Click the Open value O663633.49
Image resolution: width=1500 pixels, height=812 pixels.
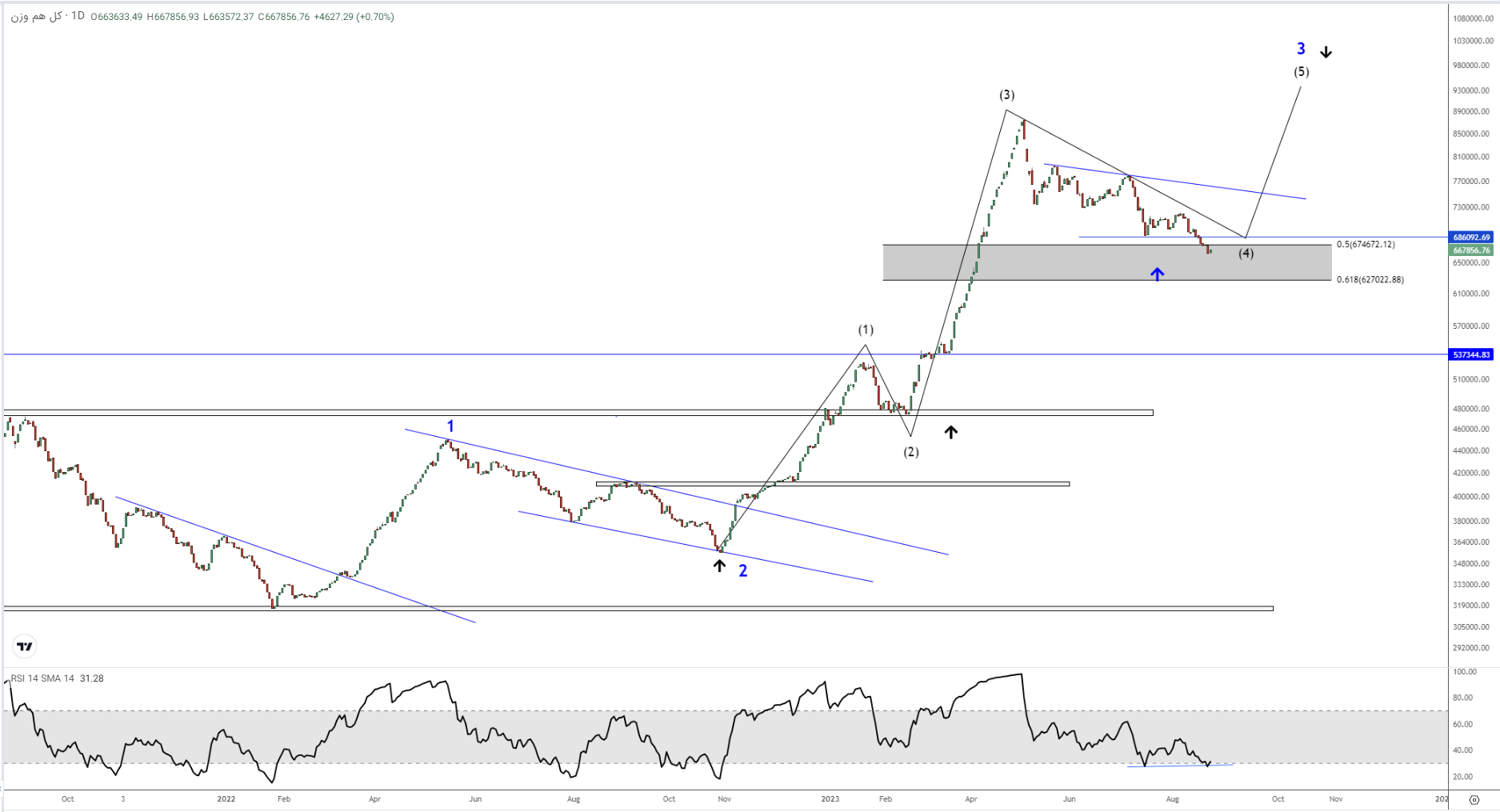pyautogui.click(x=117, y=17)
